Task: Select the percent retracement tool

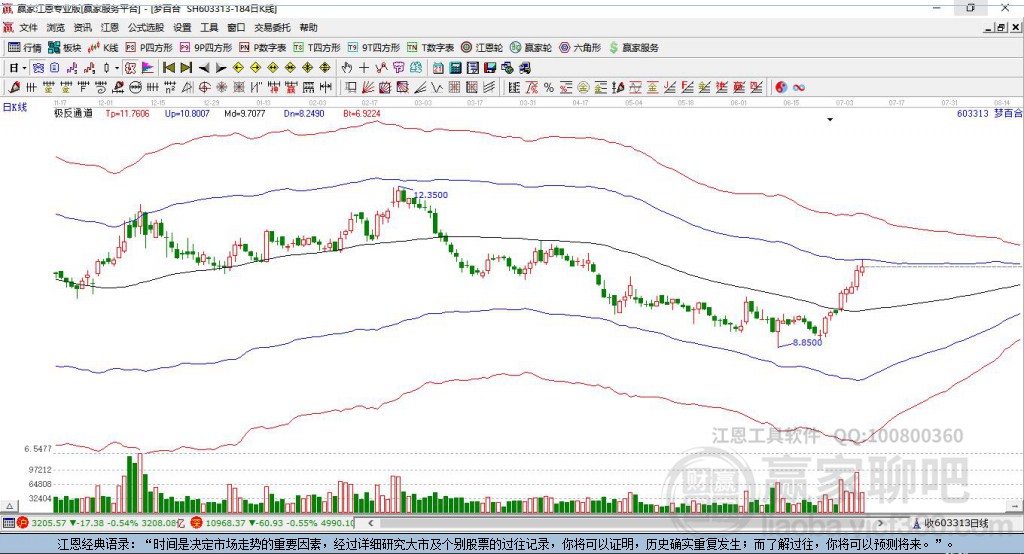Action: pos(549,87)
